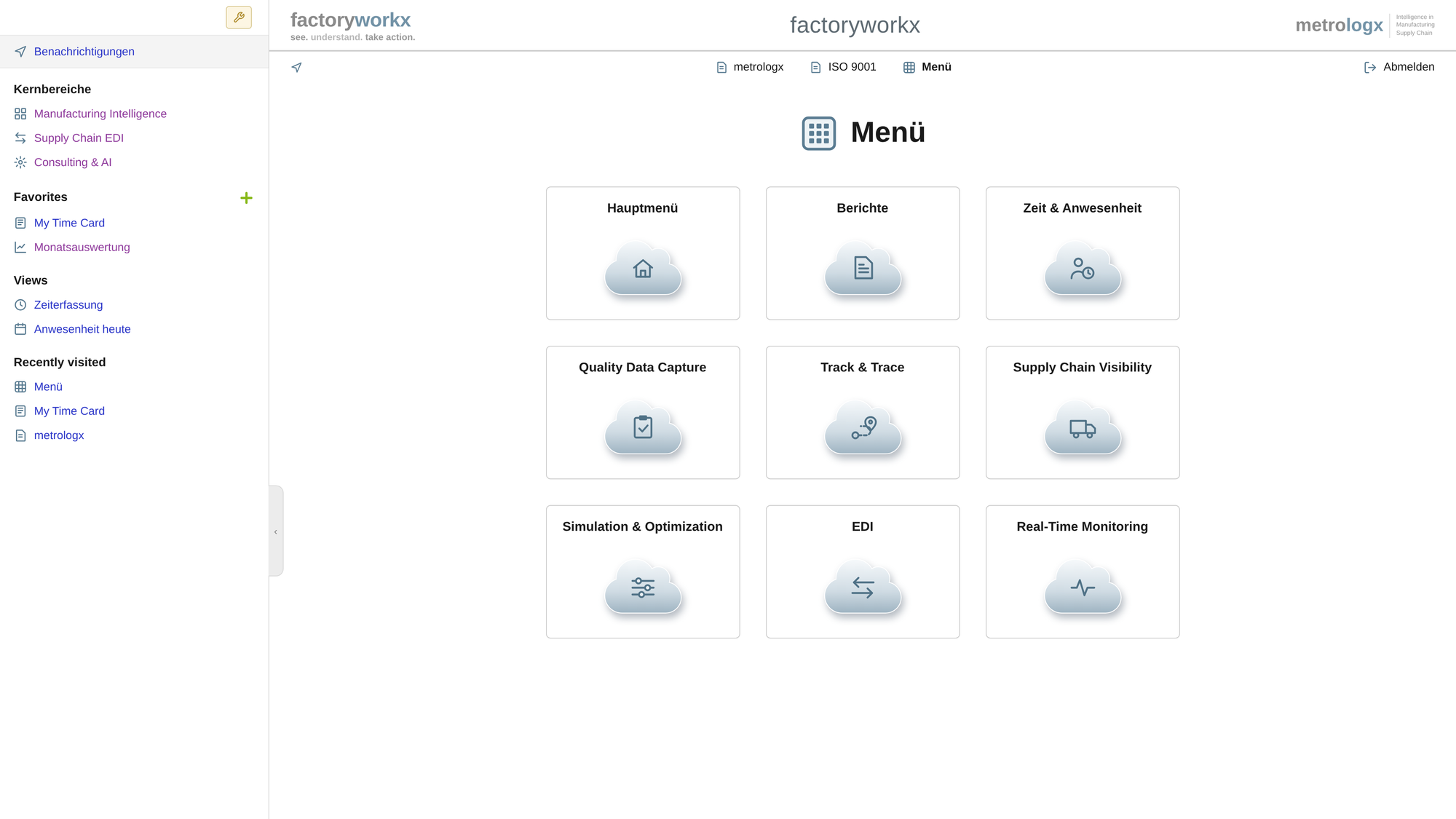Click the wrench settings icon in sidebar
The image size is (1456, 819).
point(239,17)
